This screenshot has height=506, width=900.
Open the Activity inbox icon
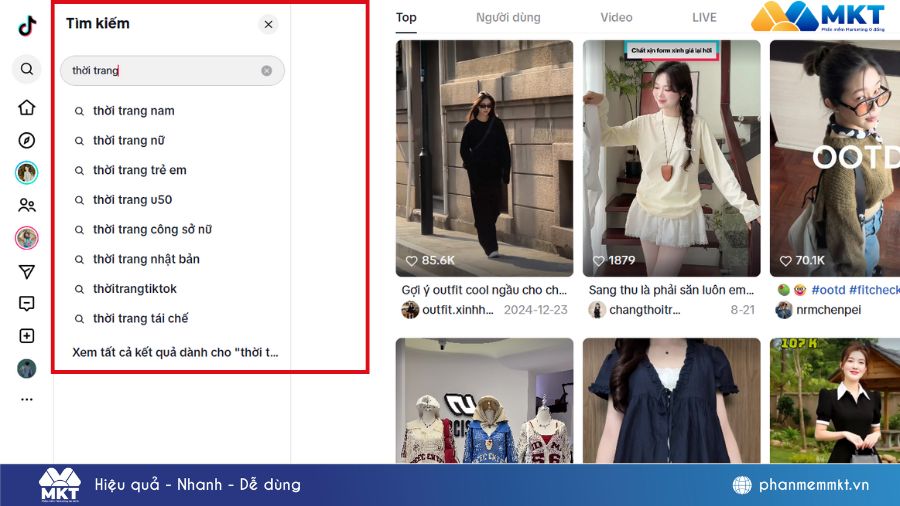coord(27,304)
